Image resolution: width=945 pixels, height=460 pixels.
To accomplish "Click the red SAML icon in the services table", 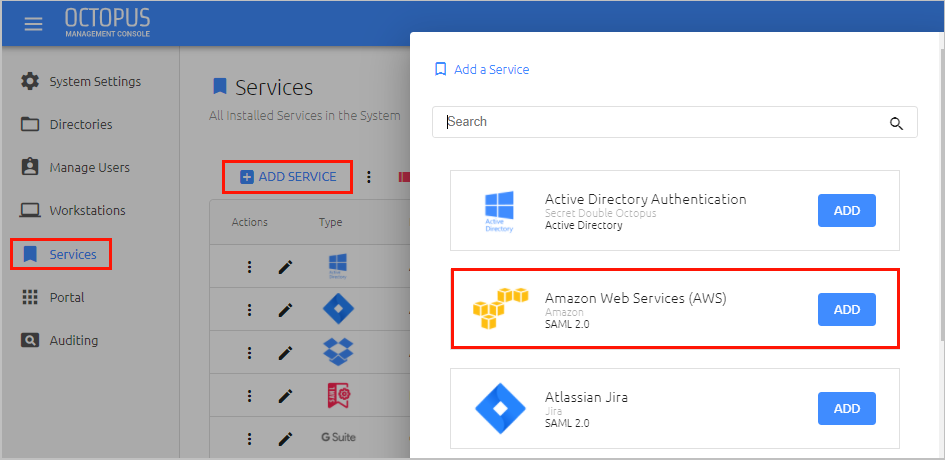I will pos(339,395).
